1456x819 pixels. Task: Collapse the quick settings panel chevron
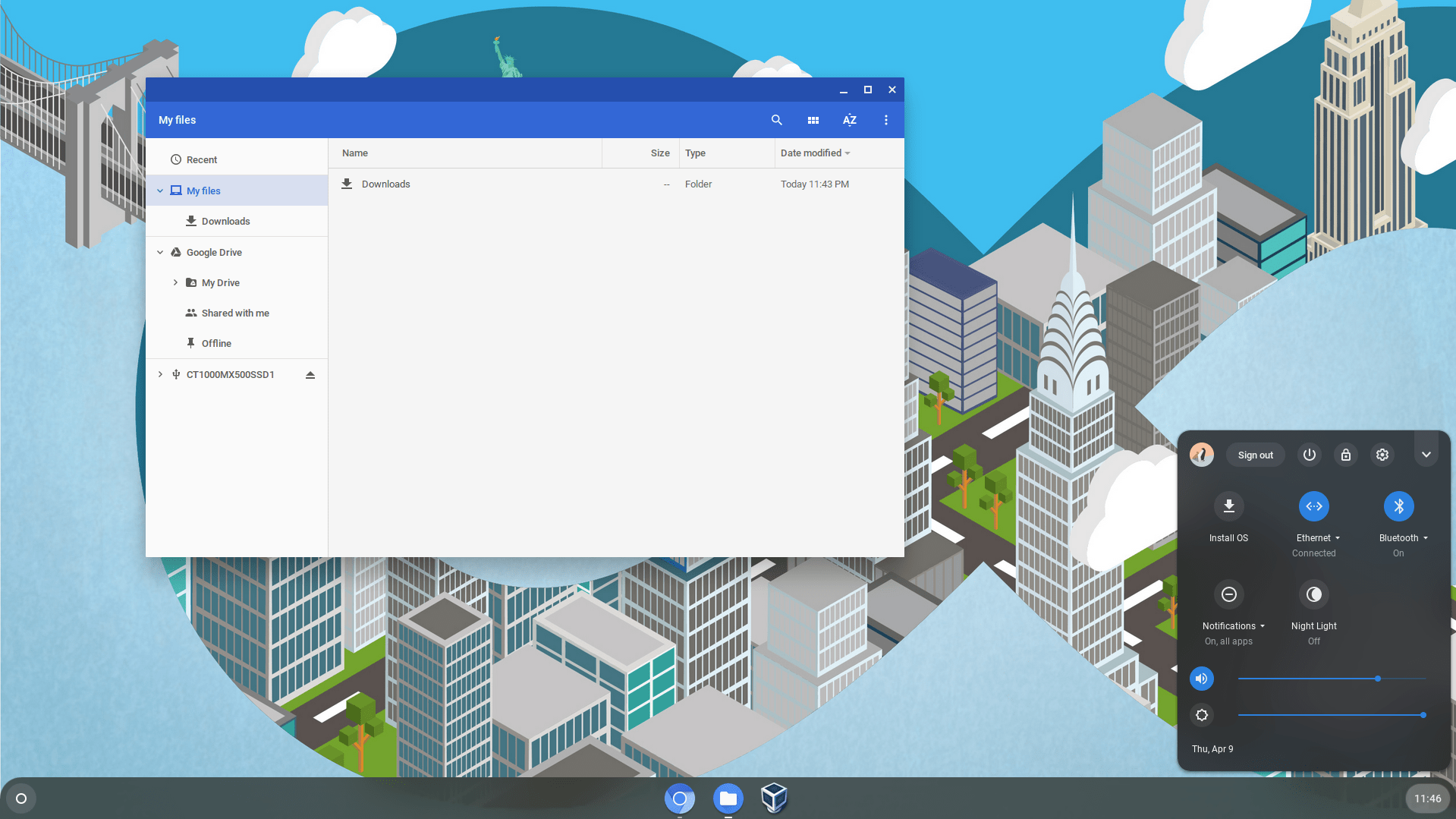(1426, 455)
